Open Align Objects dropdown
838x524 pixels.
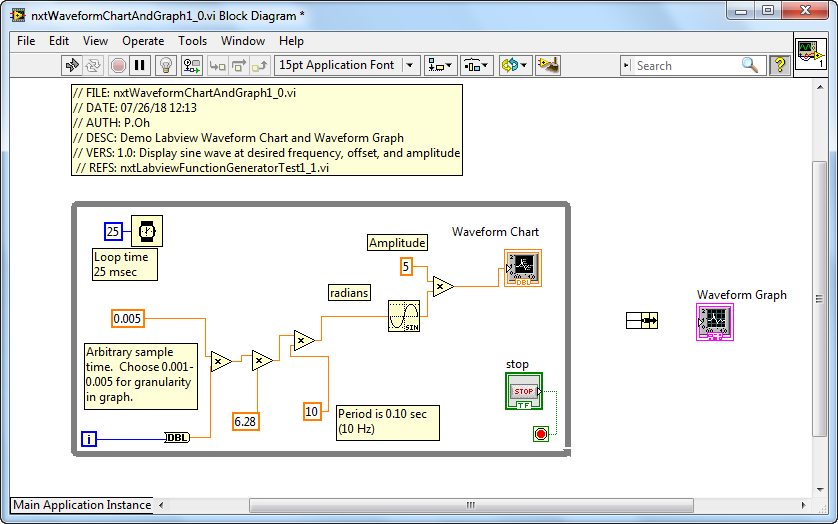(441, 66)
